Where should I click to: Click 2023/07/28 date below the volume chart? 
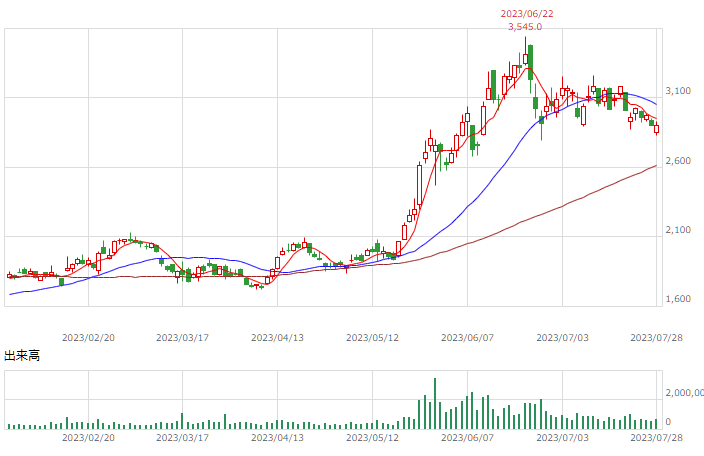pos(656,438)
